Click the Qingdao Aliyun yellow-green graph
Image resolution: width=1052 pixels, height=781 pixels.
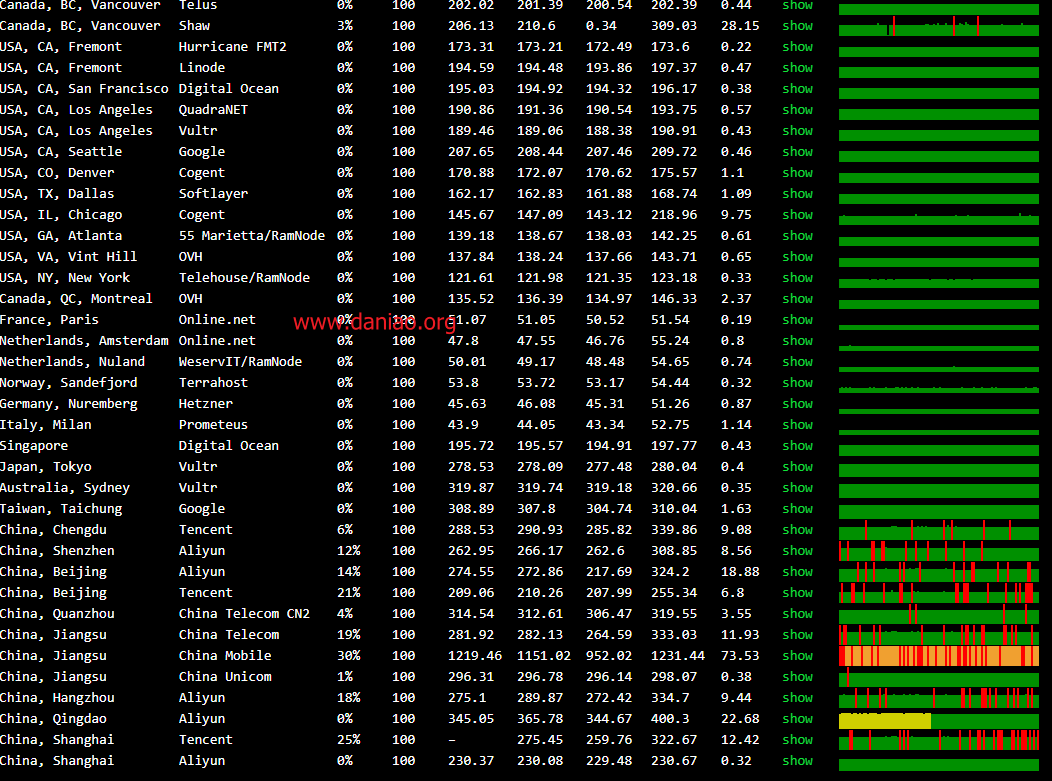[939, 720]
